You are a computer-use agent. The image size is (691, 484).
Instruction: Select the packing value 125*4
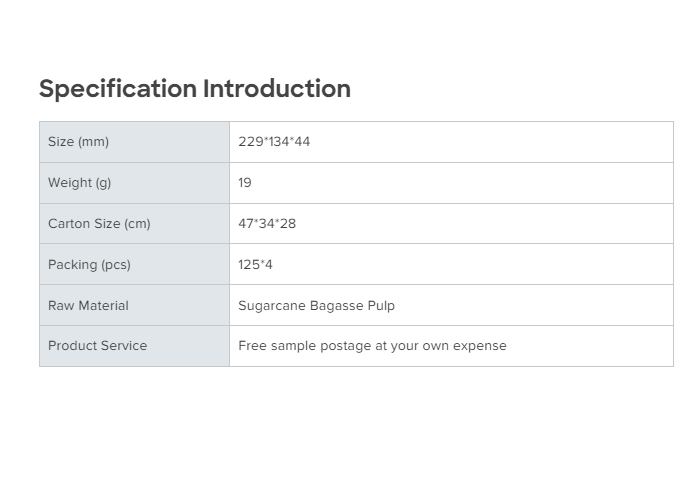[x=255, y=265]
